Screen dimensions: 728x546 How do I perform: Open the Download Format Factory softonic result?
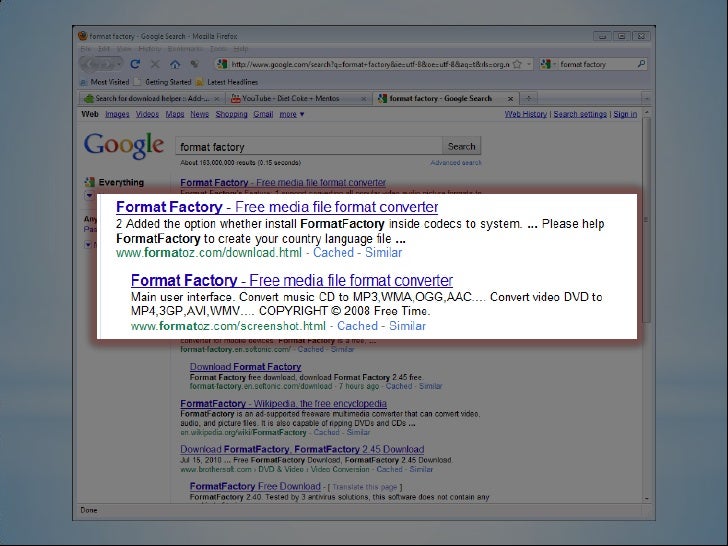pyautogui.click(x=245, y=367)
